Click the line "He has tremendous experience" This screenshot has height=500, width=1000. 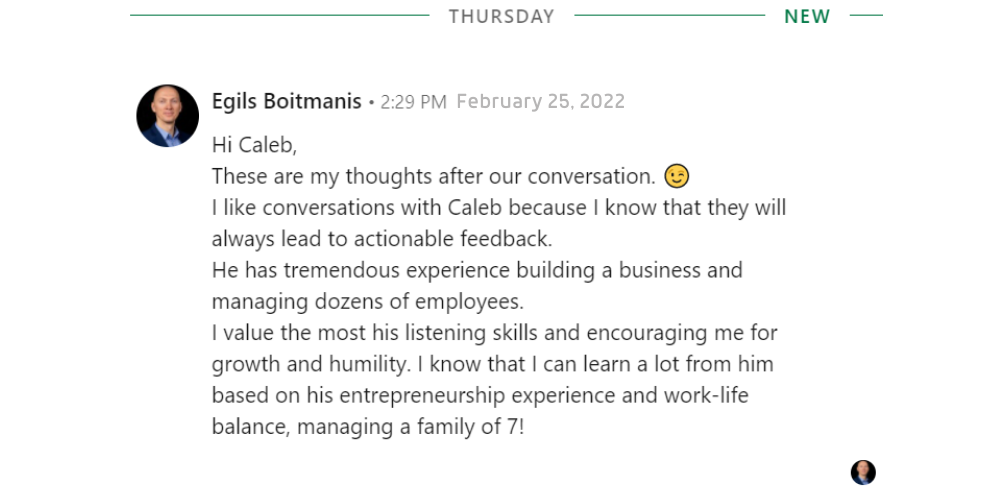tap(477, 270)
